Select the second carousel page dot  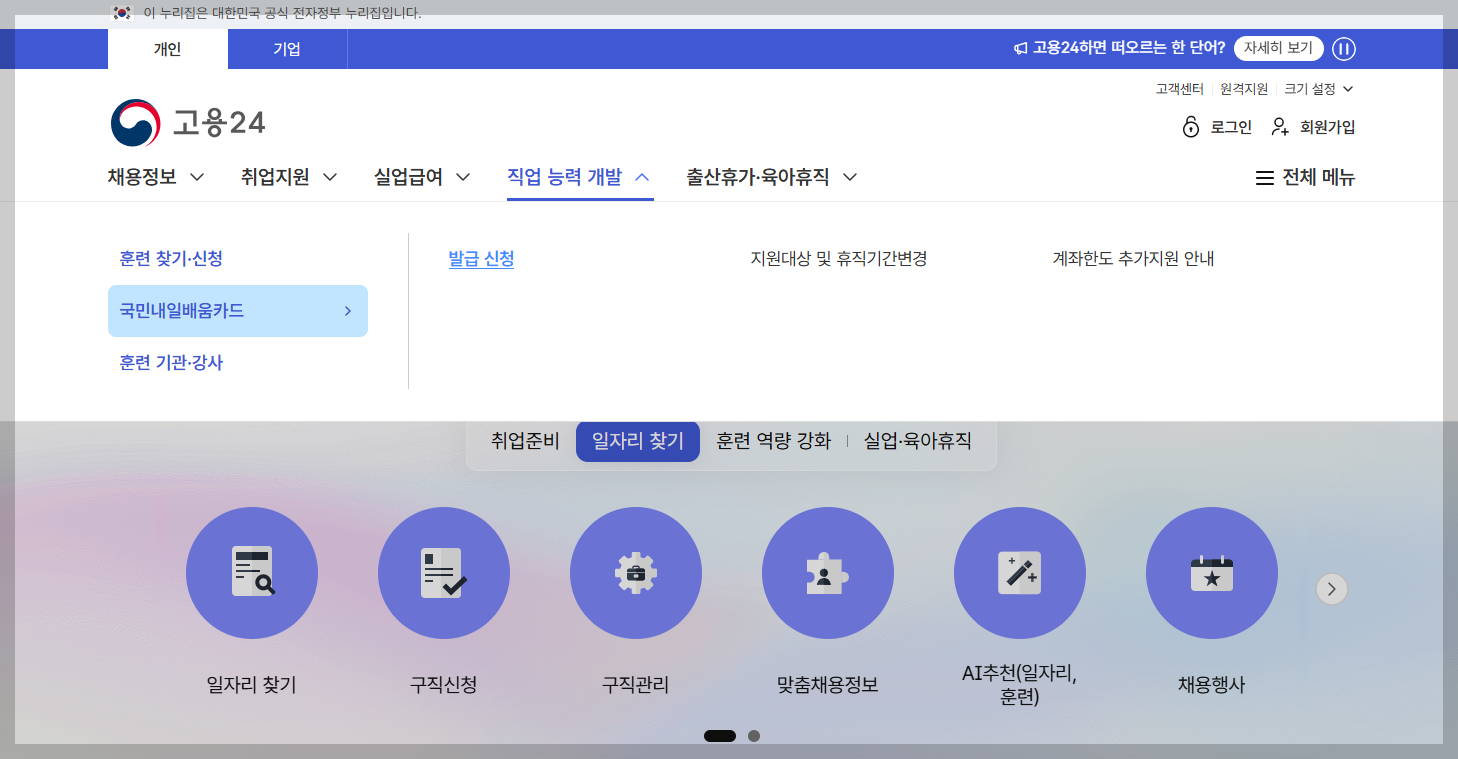tap(754, 736)
